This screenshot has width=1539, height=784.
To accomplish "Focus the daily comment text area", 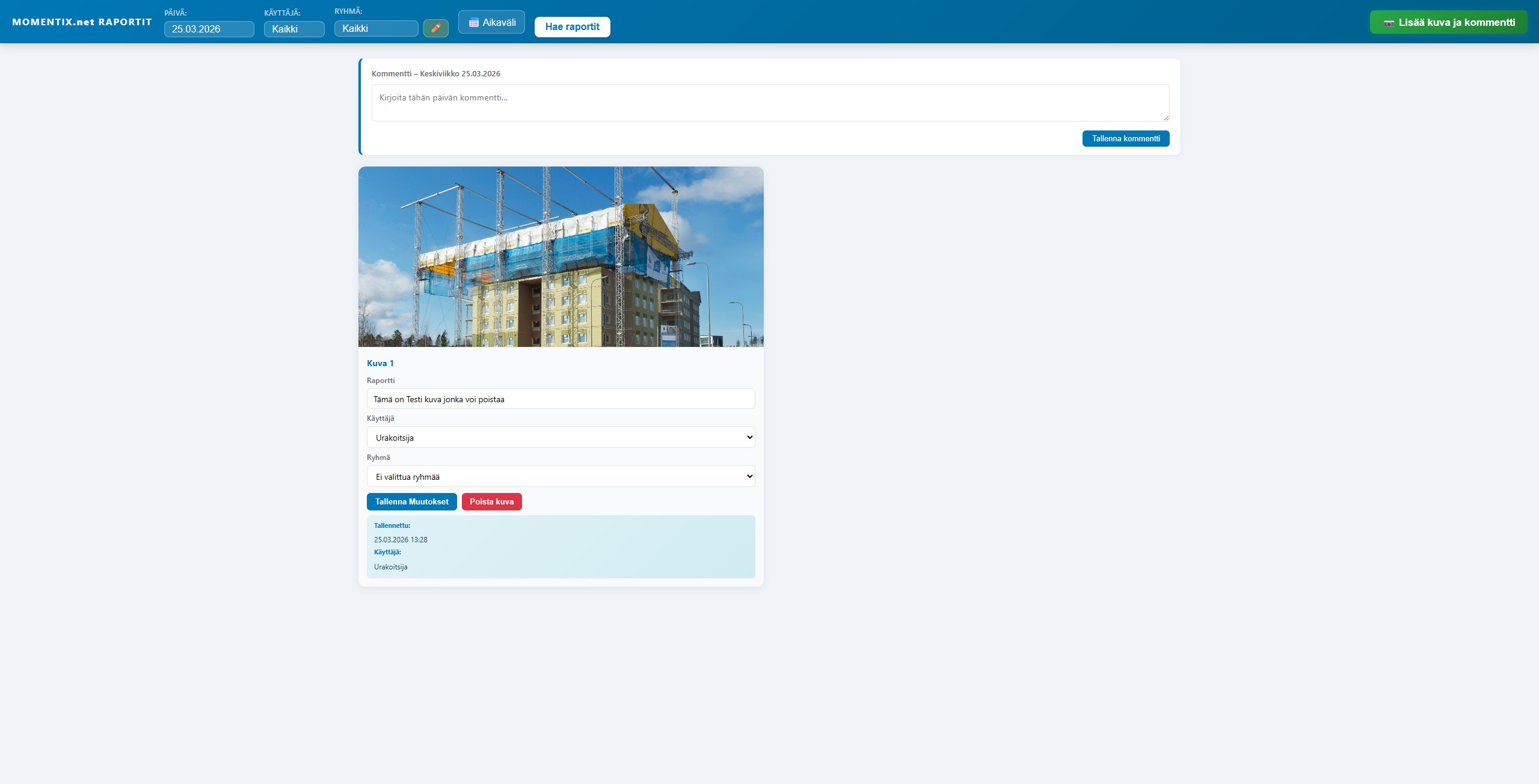I will click(770, 103).
